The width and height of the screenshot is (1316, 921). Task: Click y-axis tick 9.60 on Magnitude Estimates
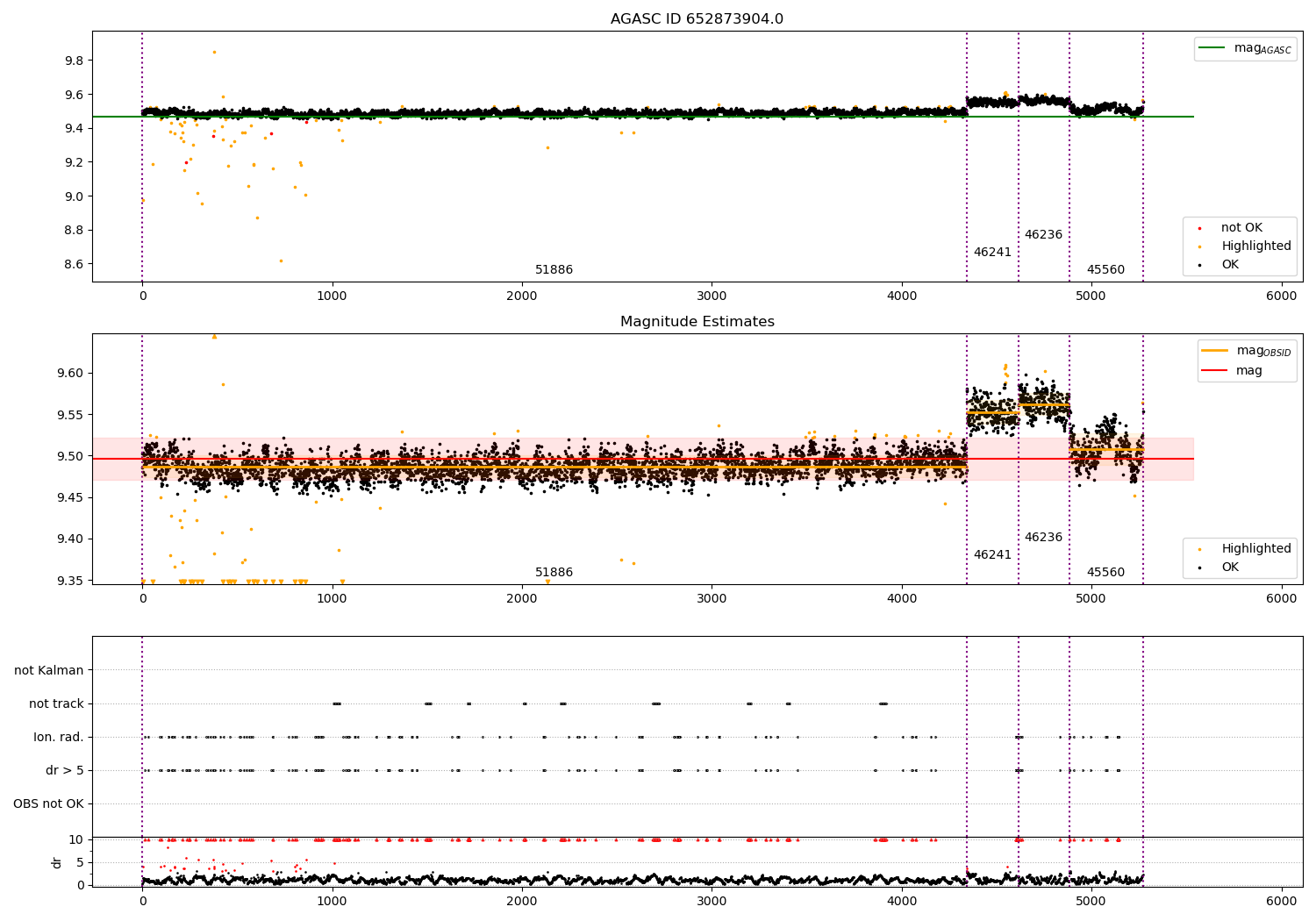[x=70, y=373]
